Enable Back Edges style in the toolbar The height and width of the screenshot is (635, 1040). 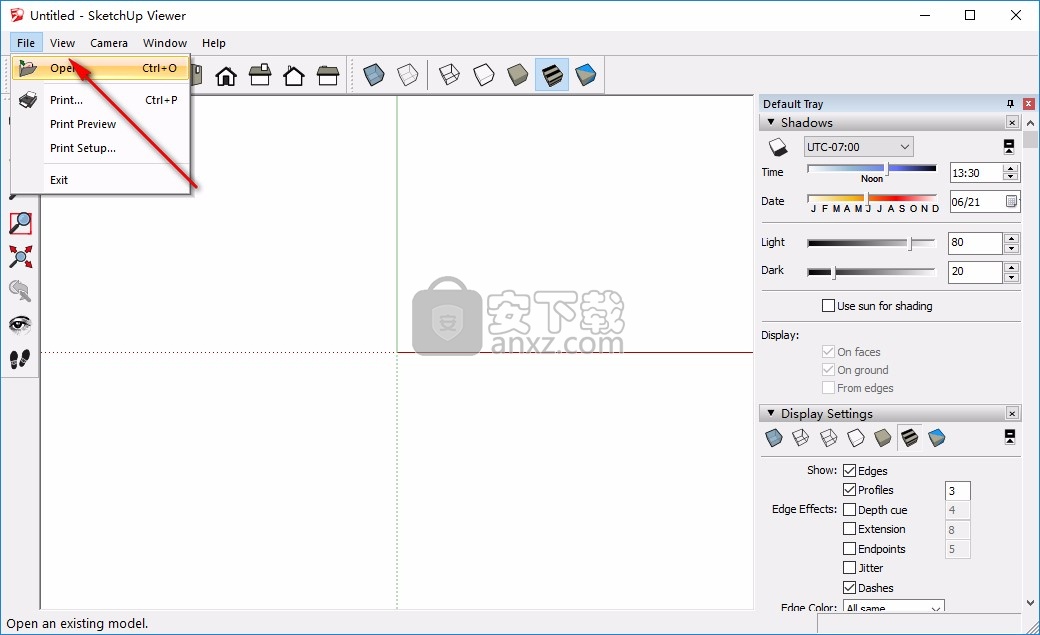pos(408,74)
